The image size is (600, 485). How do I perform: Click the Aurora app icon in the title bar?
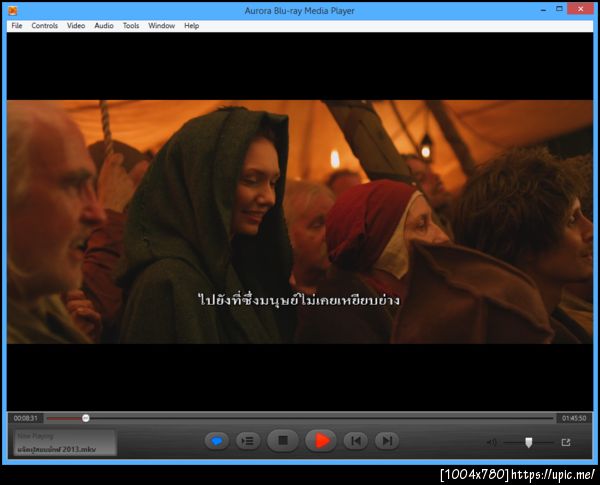13,11
